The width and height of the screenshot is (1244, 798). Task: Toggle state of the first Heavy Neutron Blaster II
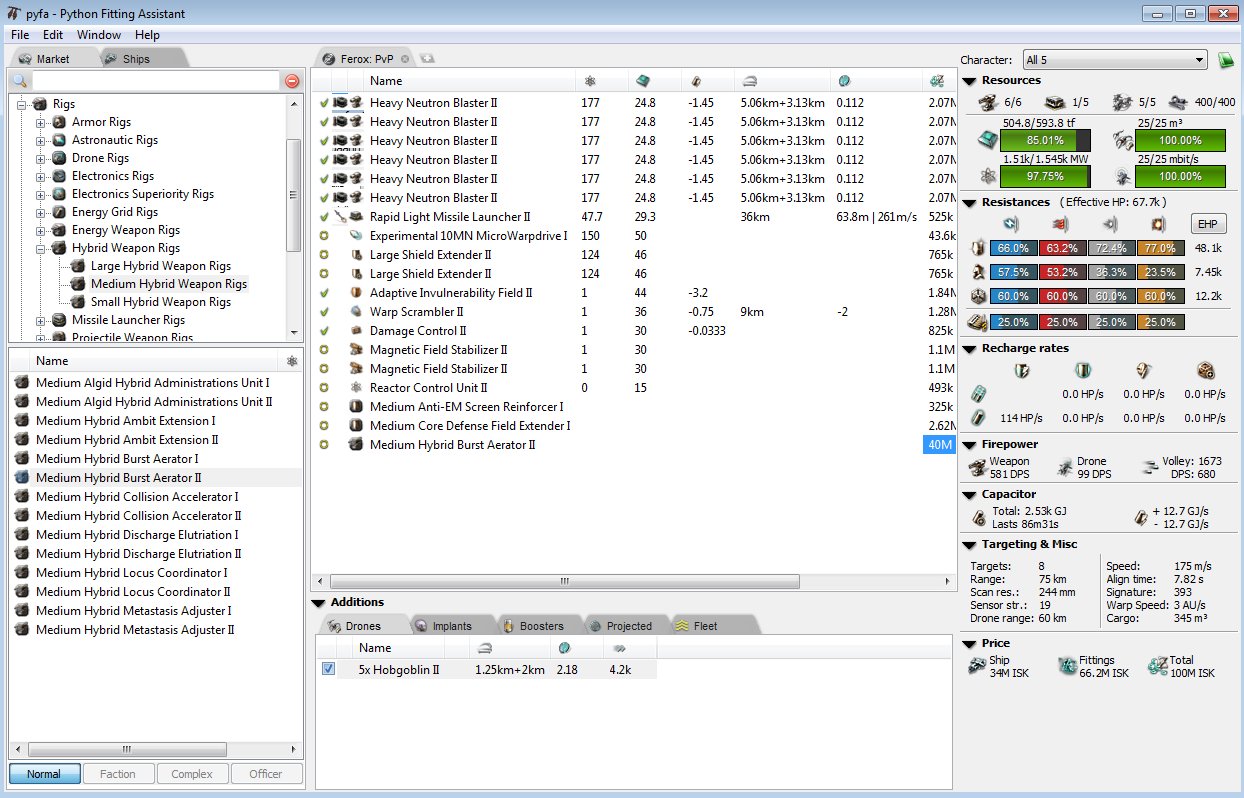point(324,103)
